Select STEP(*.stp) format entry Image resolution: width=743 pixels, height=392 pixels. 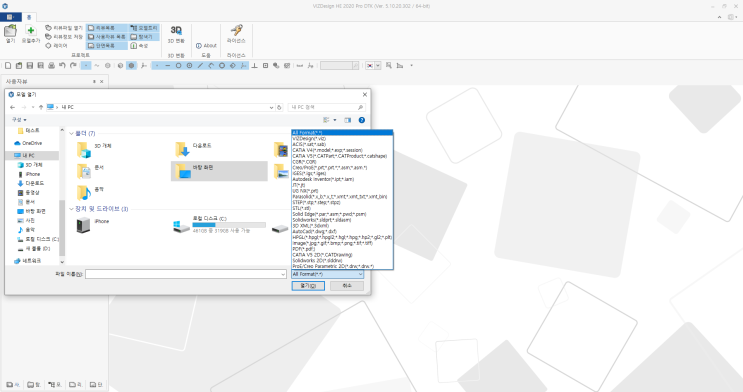342,202
